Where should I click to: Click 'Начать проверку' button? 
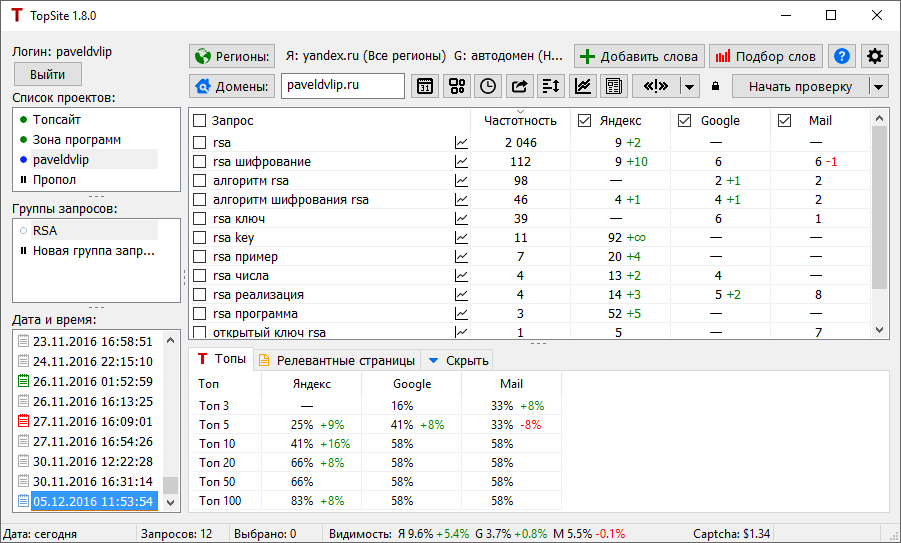click(x=800, y=87)
